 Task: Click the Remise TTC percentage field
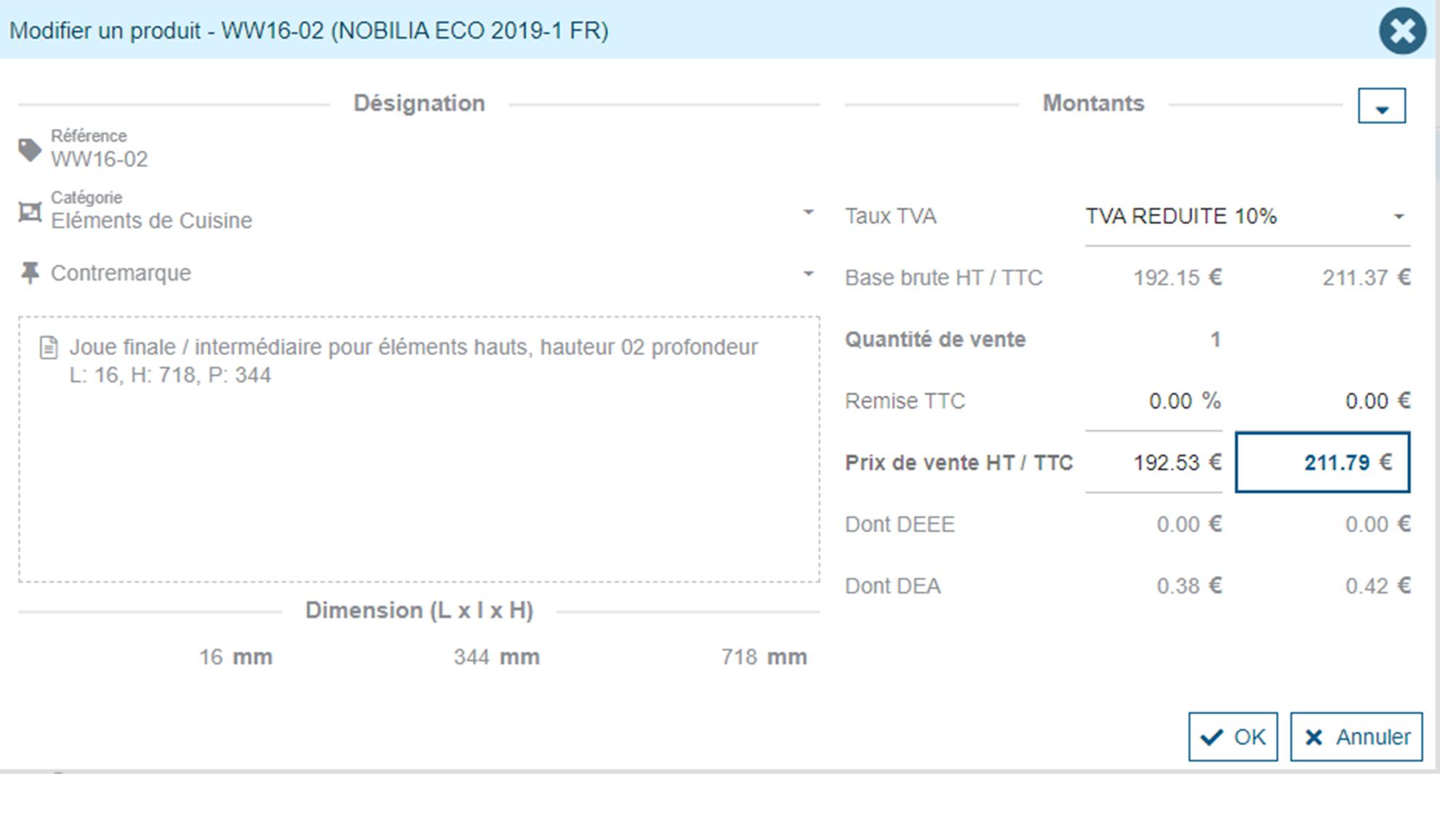(1169, 401)
